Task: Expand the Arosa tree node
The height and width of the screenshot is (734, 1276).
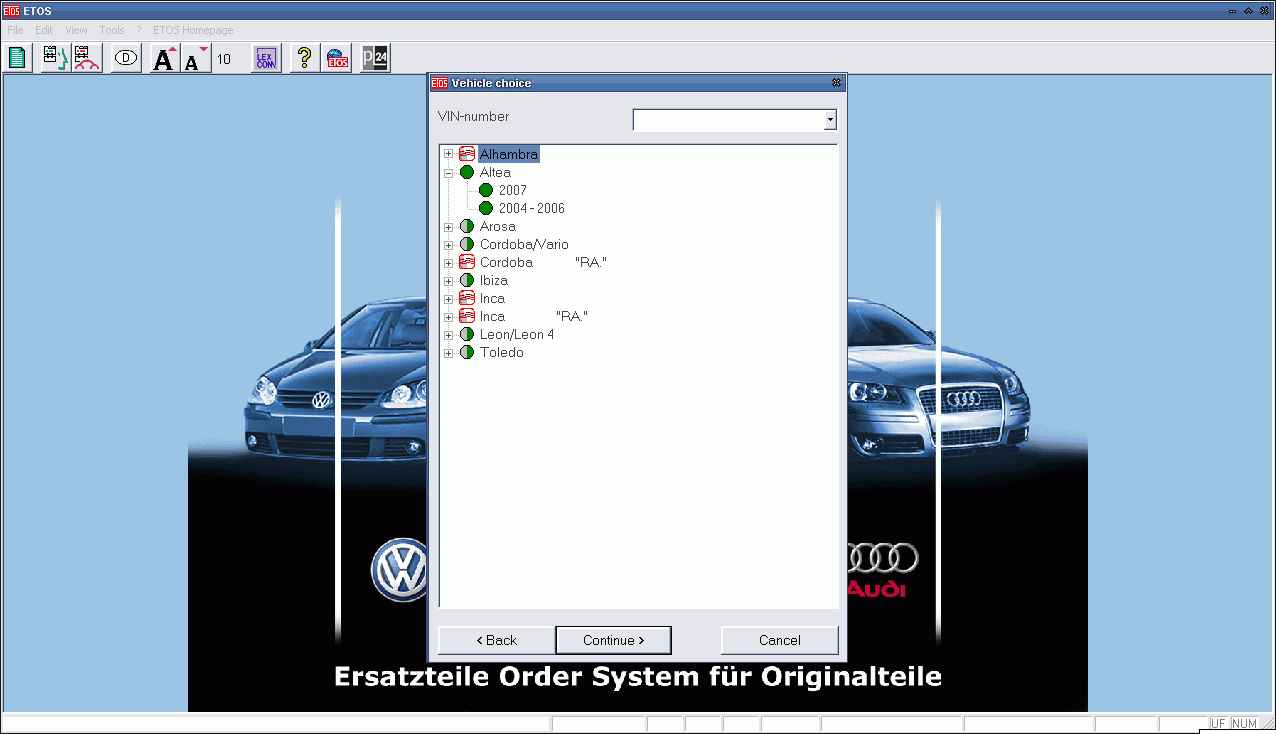Action: [449, 226]
